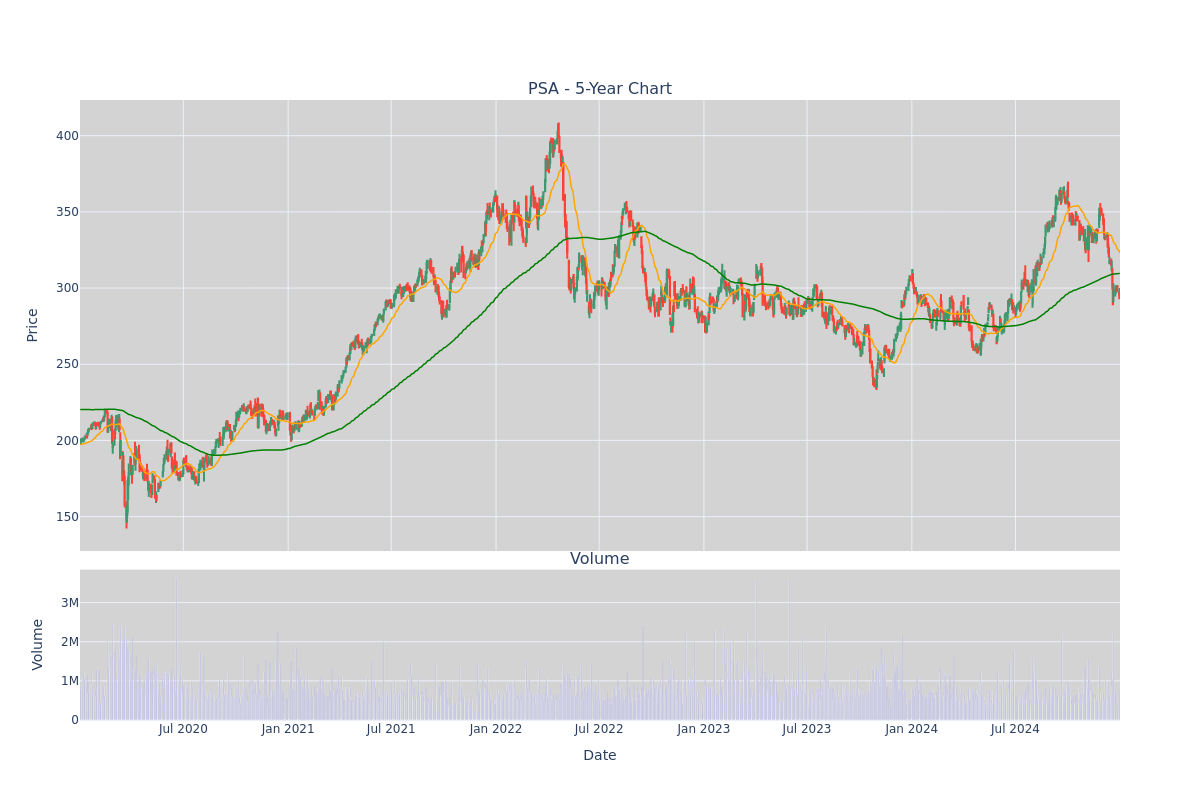Click the 250 price tick label
The width and height of the screenshot is (1200, 800).
pos(67,364)
